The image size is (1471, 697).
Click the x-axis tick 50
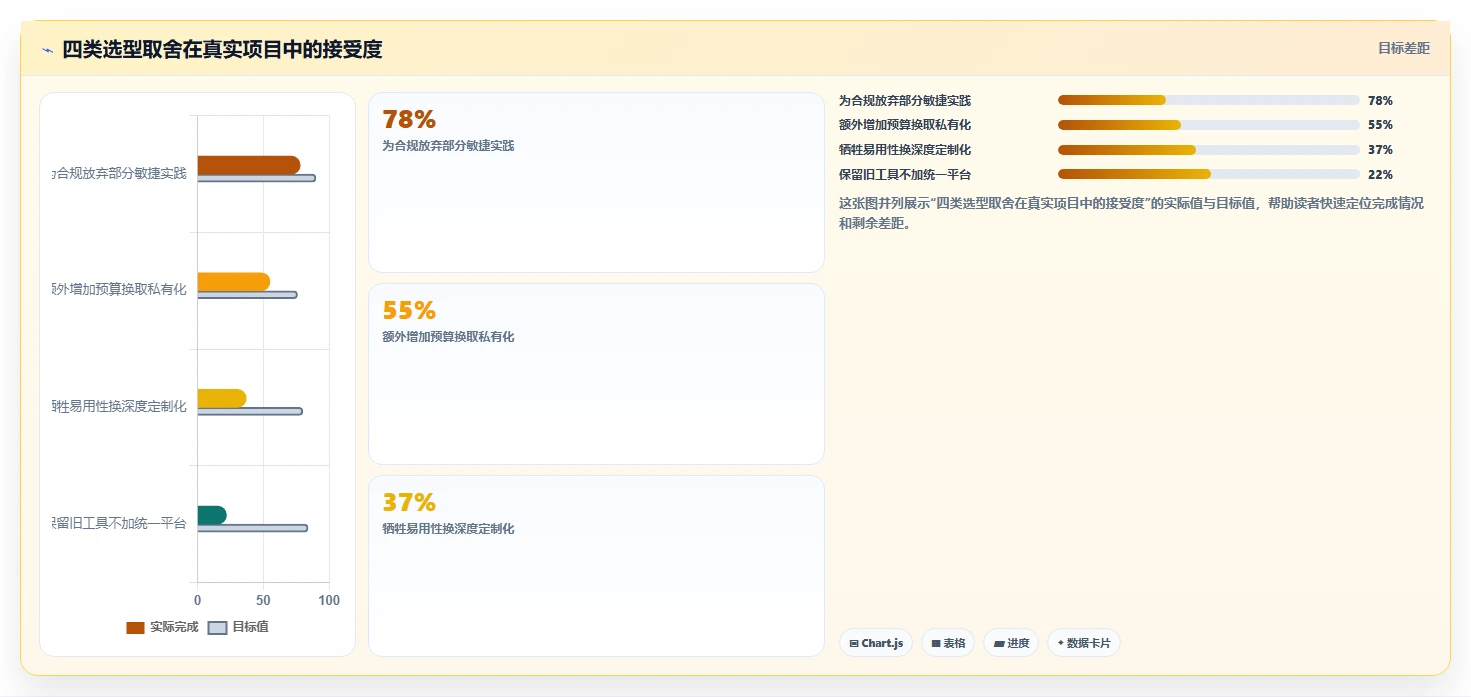coord(263,601)
